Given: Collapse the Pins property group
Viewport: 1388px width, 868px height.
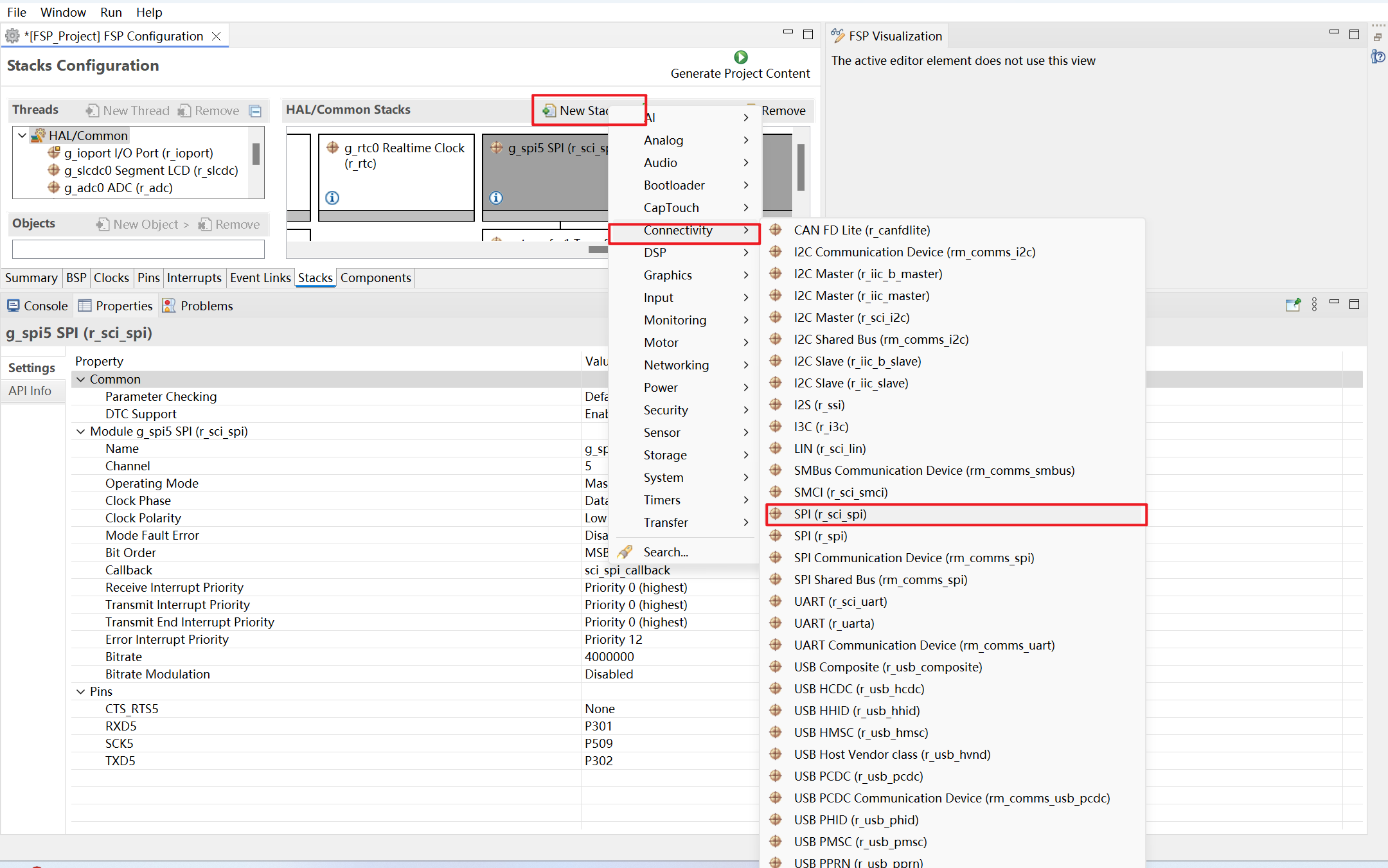Looking at the screenshot, I should point(81,691).
